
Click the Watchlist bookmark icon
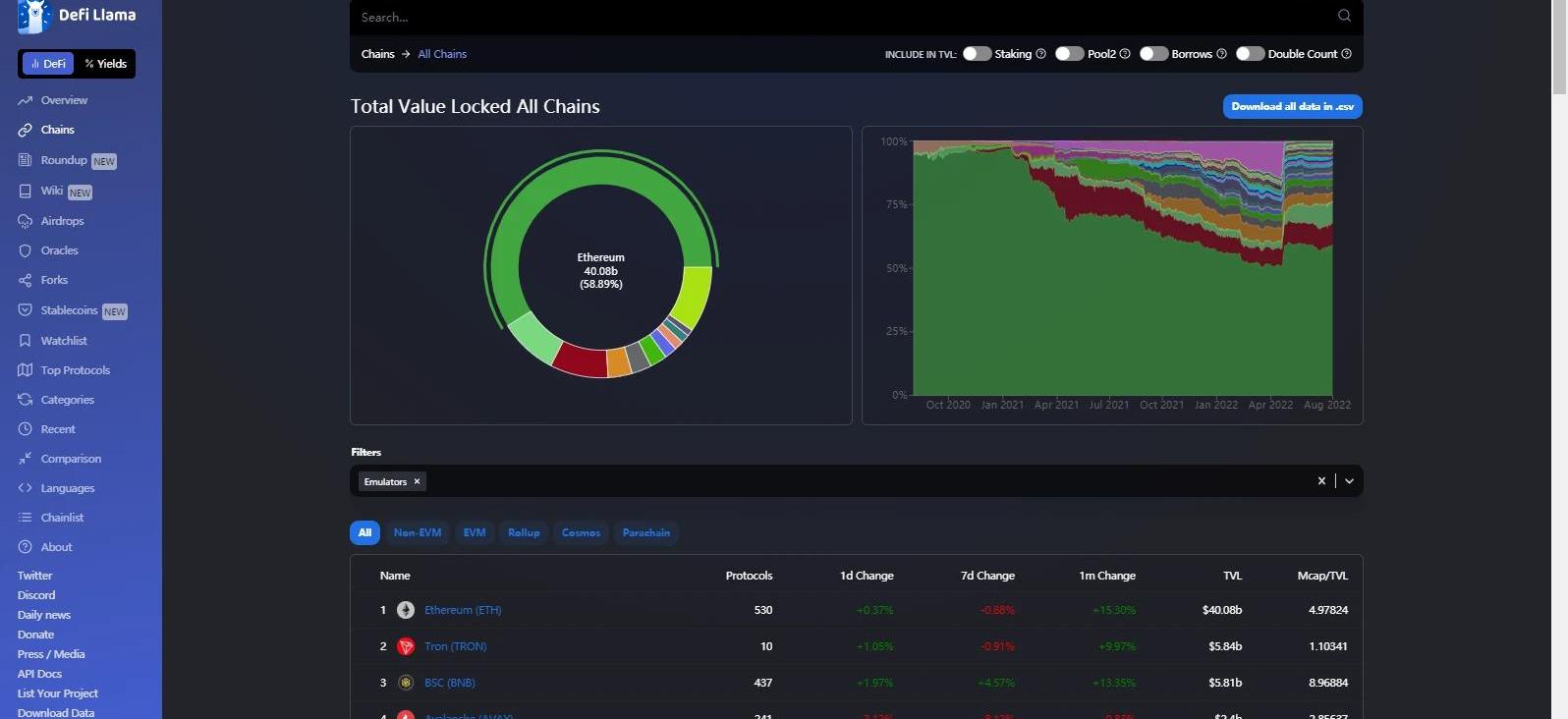click(26, 341)
